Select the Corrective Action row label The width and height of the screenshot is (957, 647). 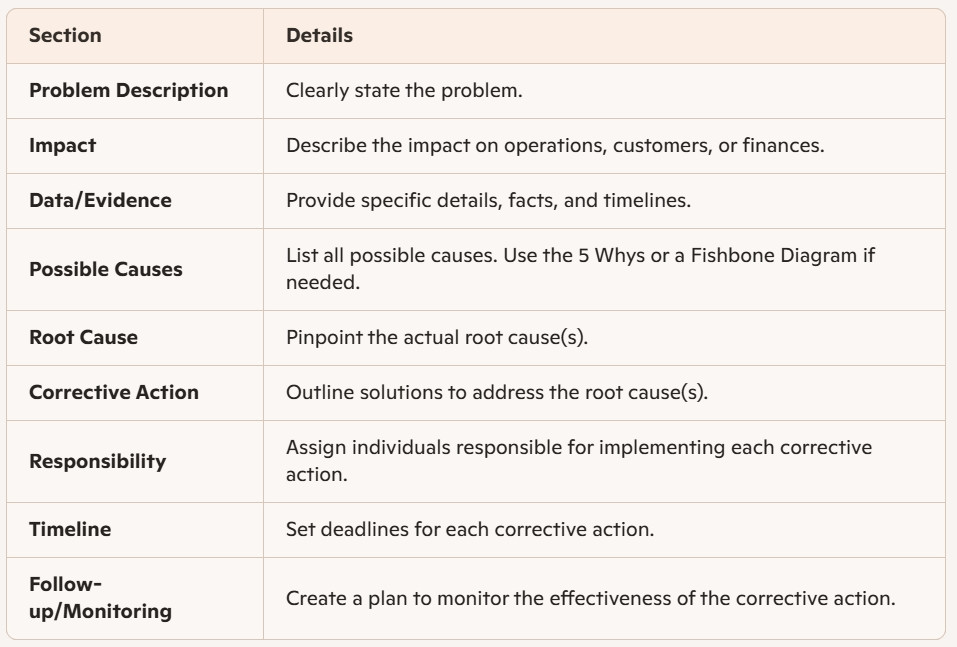point(114,392)
